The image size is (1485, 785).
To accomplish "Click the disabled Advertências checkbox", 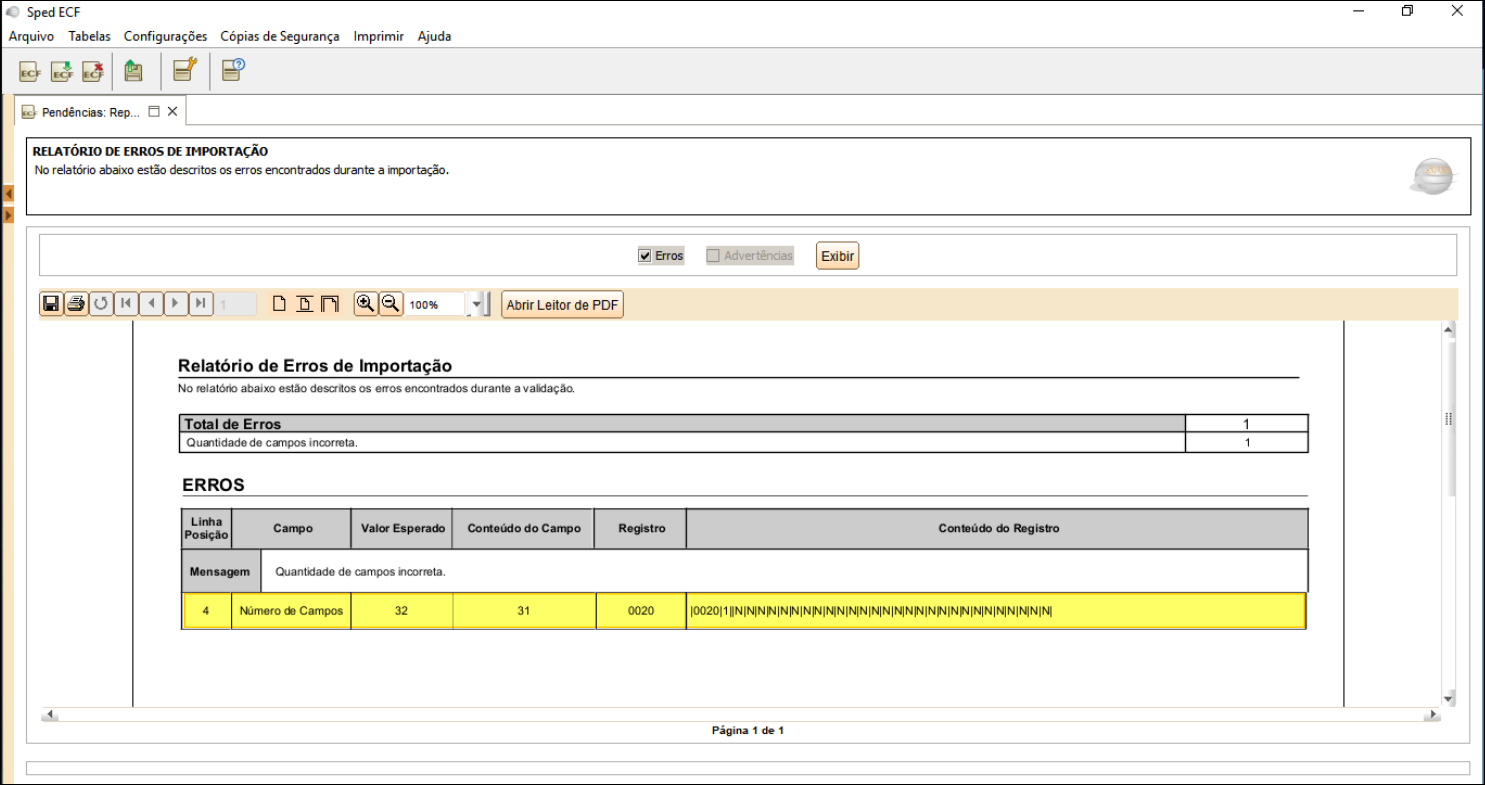I will point(713,256).
